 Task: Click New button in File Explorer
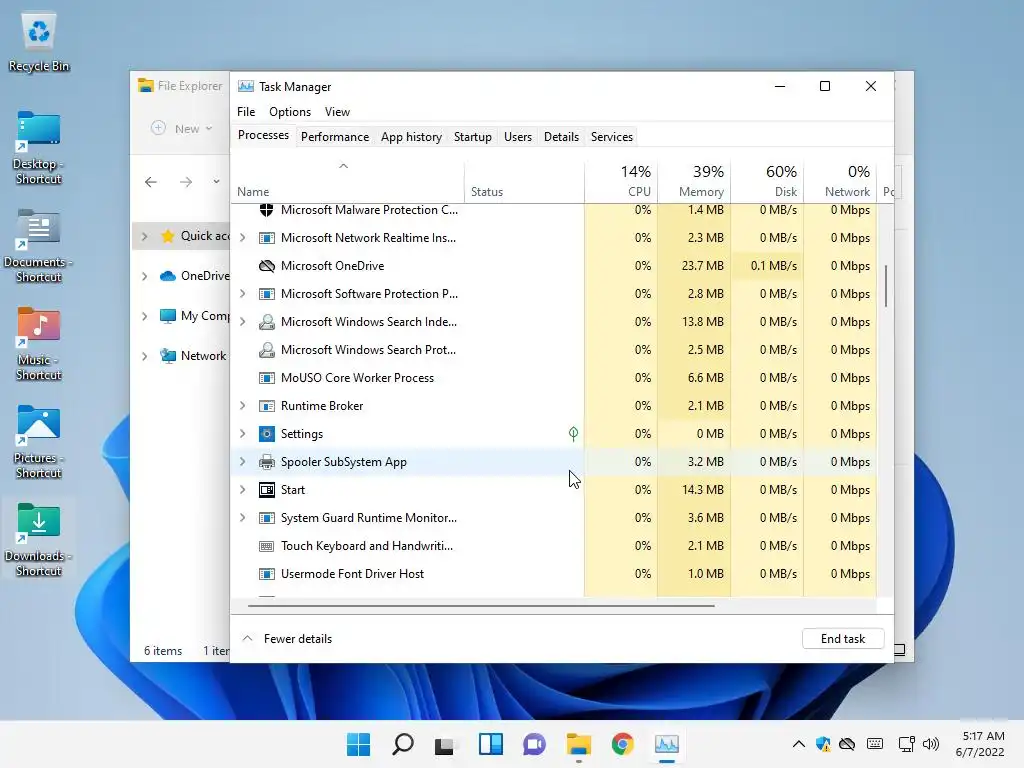click(182, 129)
